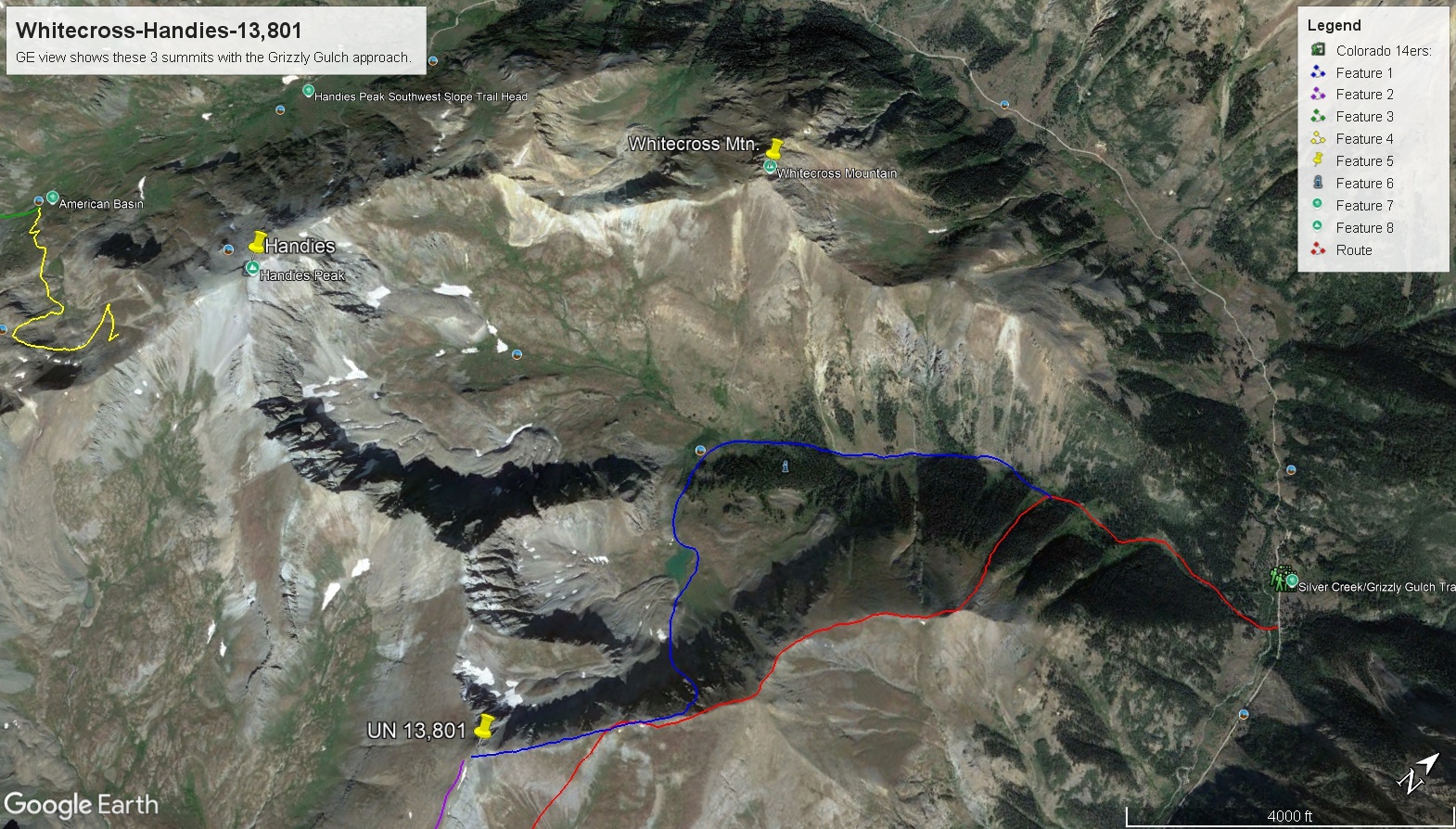Select Feature 5 pushpin legend entry
This screenshot has height=829, width=1456.
(1352, 160)
